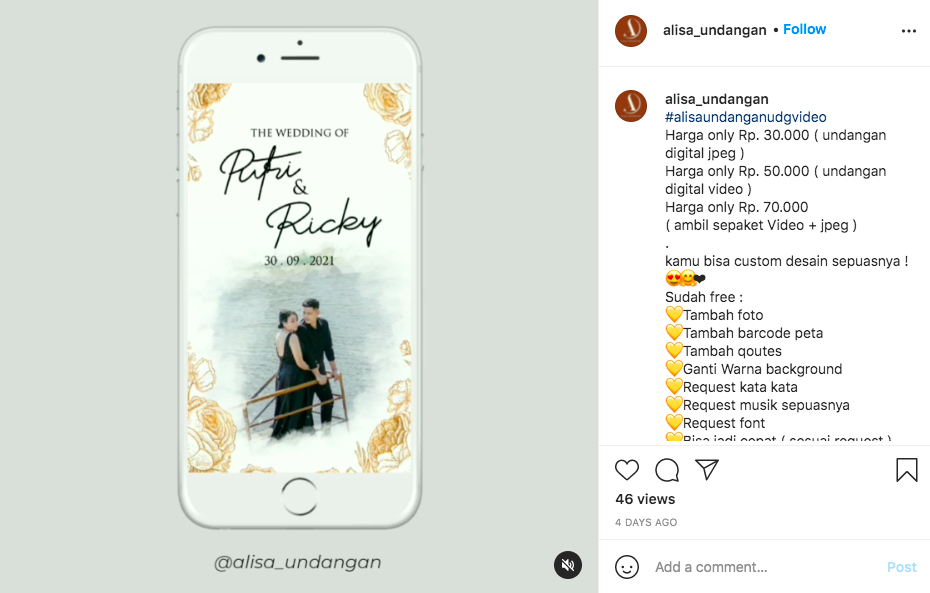Share post with paper plane icon

[707, 469]
